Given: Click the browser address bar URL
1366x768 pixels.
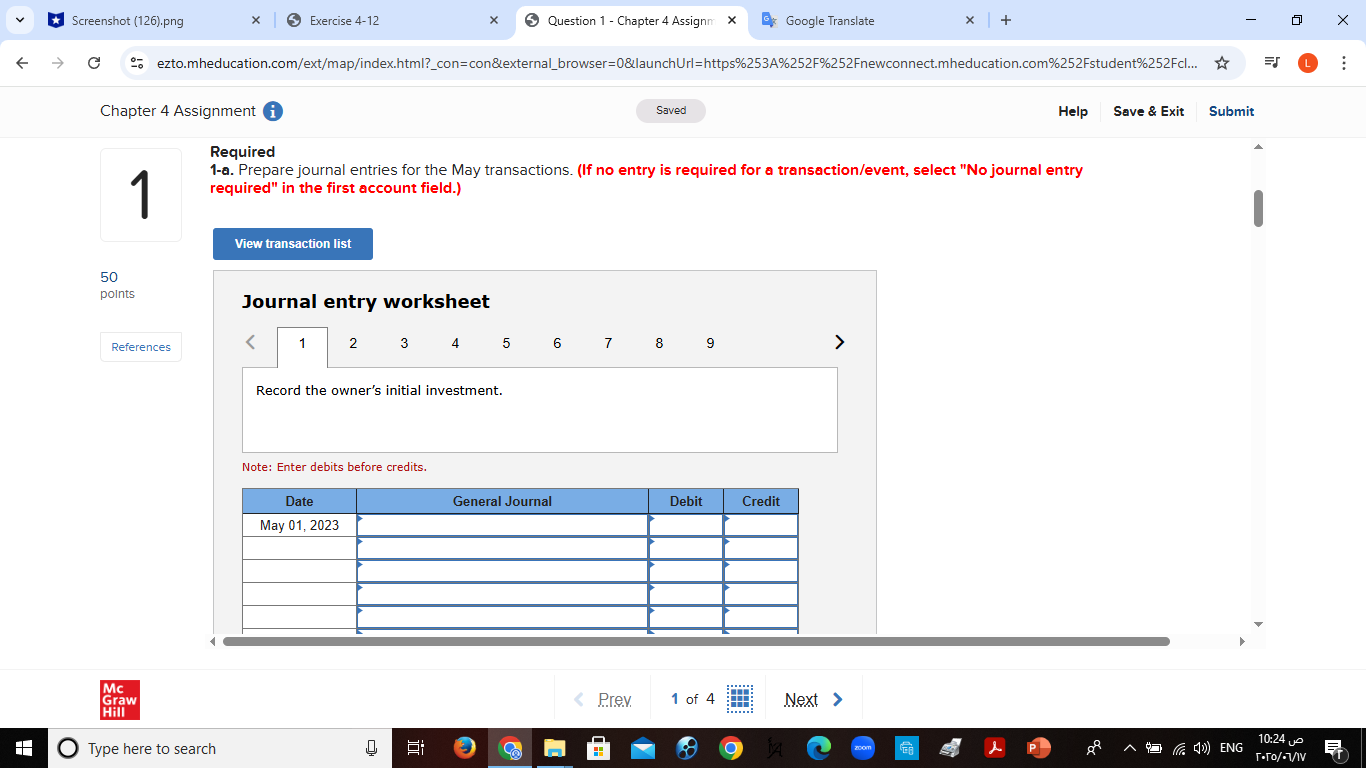Looking at the screenshot, I should tap(676, 63).
